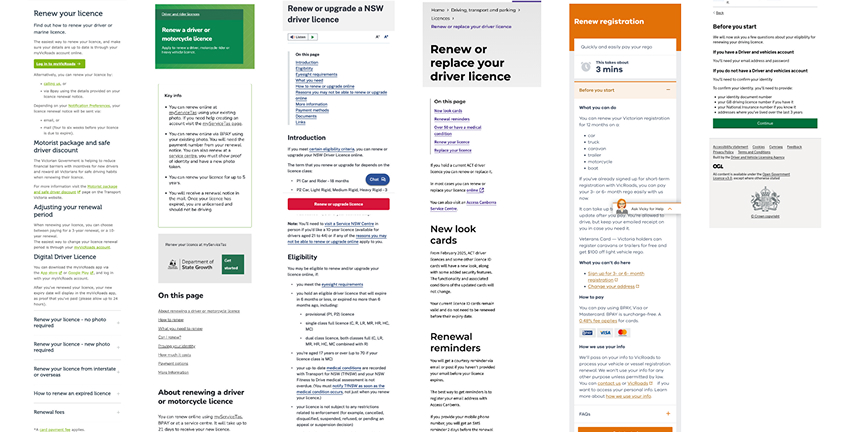
Task: Open 'Payment methods' in NSW contents
Action: (x=312, y=110)
